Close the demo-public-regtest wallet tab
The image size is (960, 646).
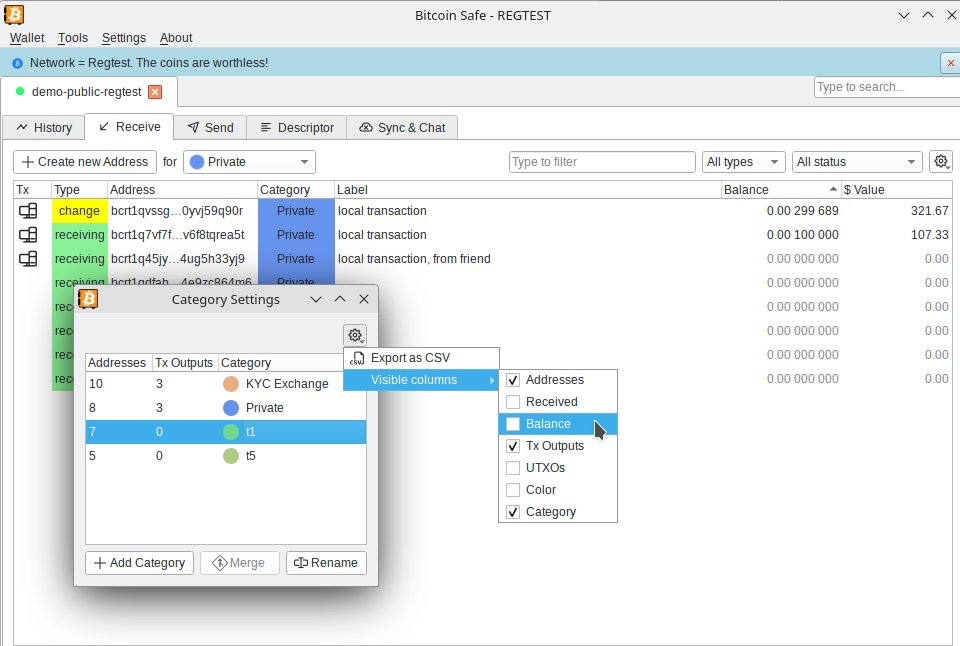tap(156, 92)
